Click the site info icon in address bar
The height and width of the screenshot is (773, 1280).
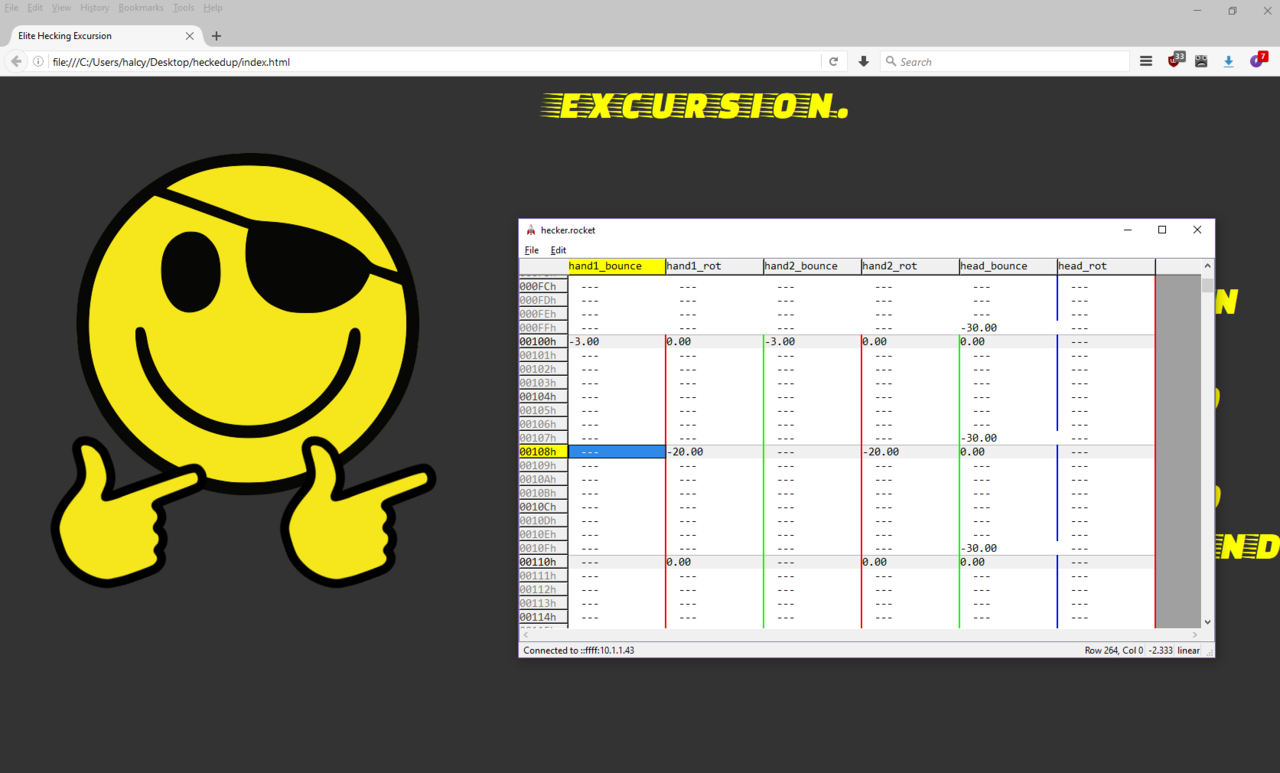coord(38,62)
